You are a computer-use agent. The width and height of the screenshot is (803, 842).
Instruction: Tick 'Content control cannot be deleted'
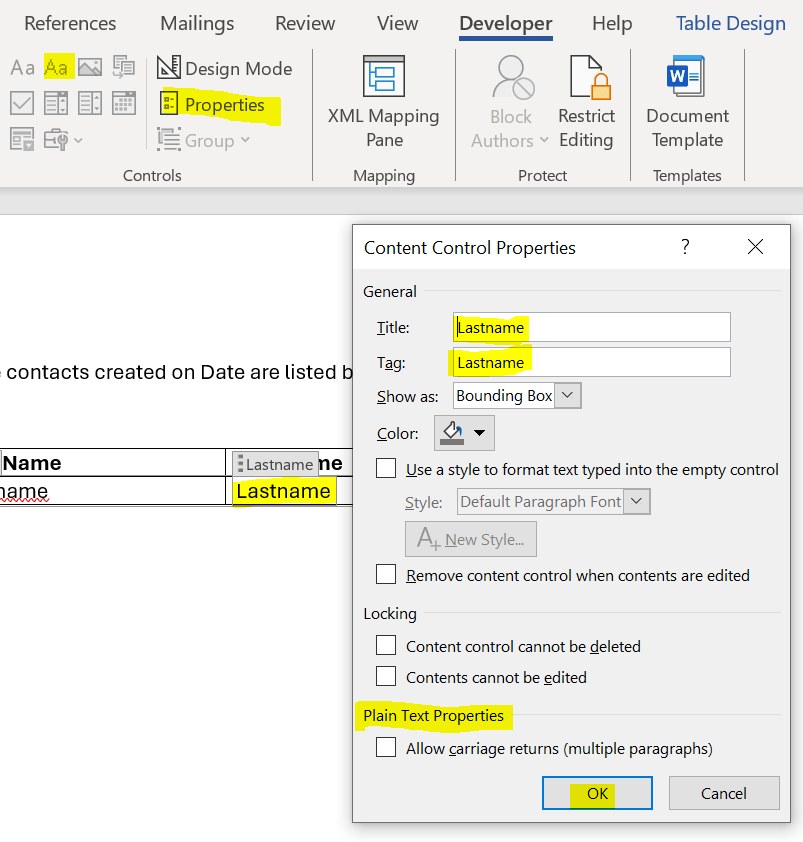click(386, 646)
